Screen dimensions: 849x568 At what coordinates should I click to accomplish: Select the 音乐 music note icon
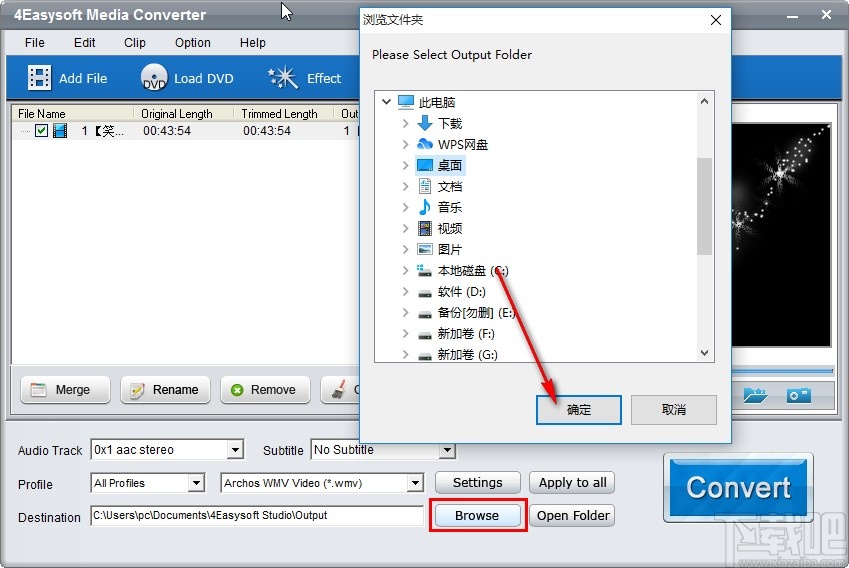pos(425,207)
